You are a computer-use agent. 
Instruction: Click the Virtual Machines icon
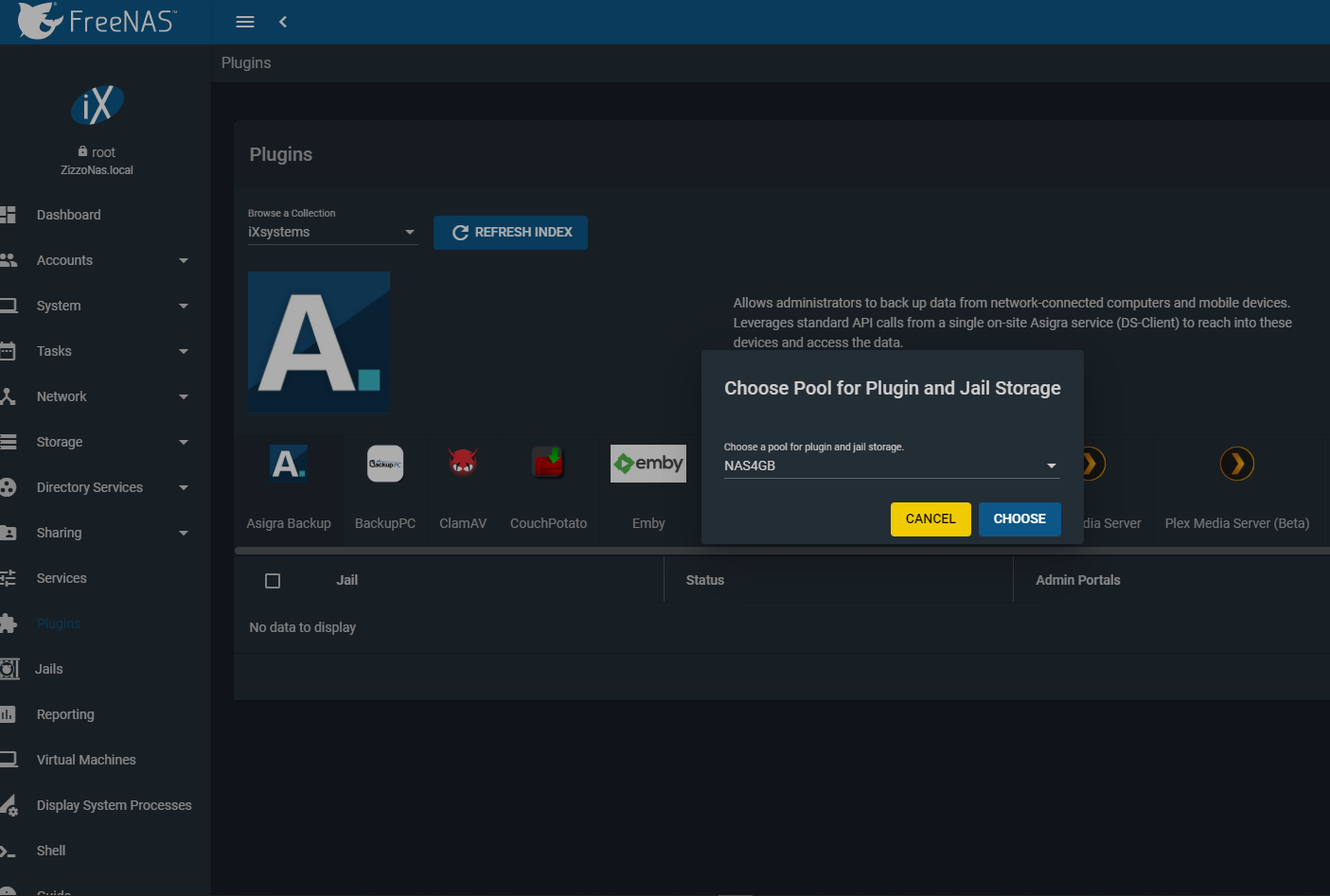(9, 760)
